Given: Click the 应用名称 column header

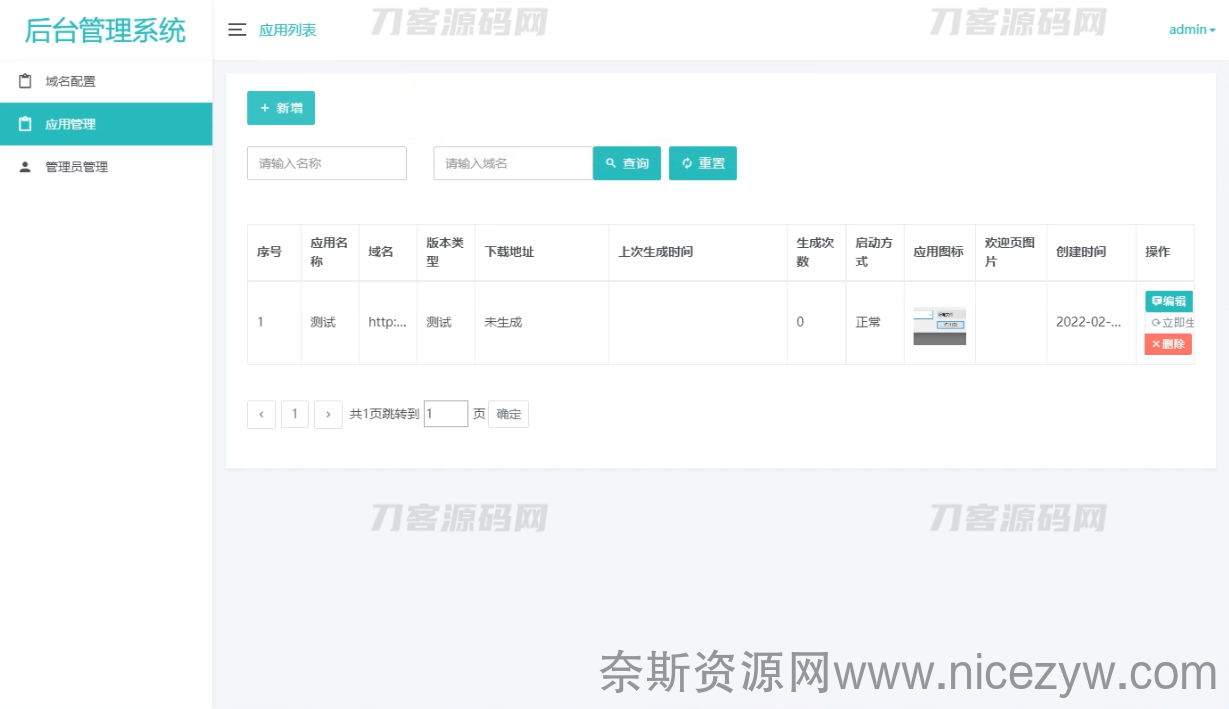Looking at the screenshot, I should 329,252.
